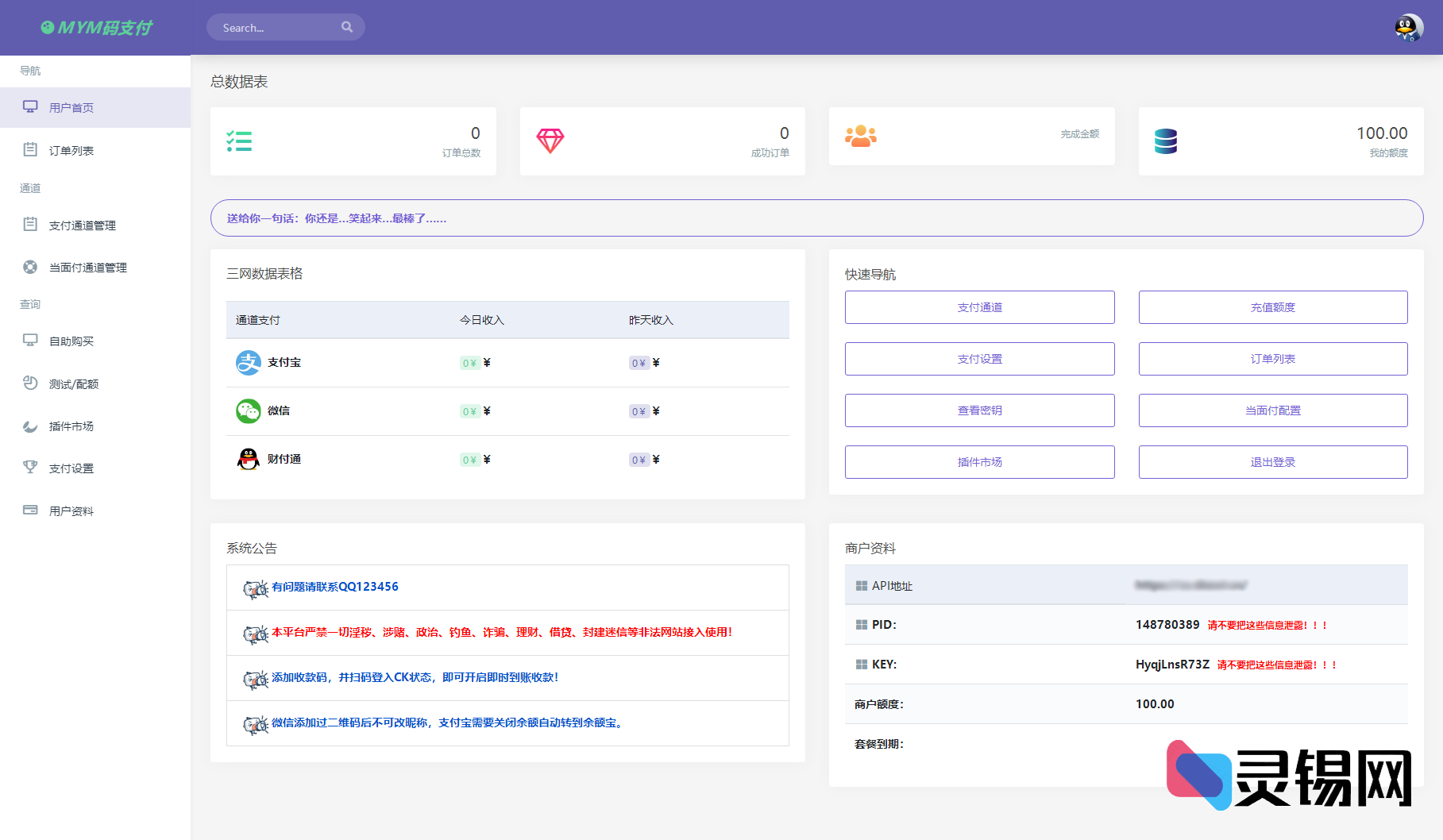This screenshot has height=840, width=1443.
Task: Click the 退出登录 logout button
Action: pos(1271,461)
